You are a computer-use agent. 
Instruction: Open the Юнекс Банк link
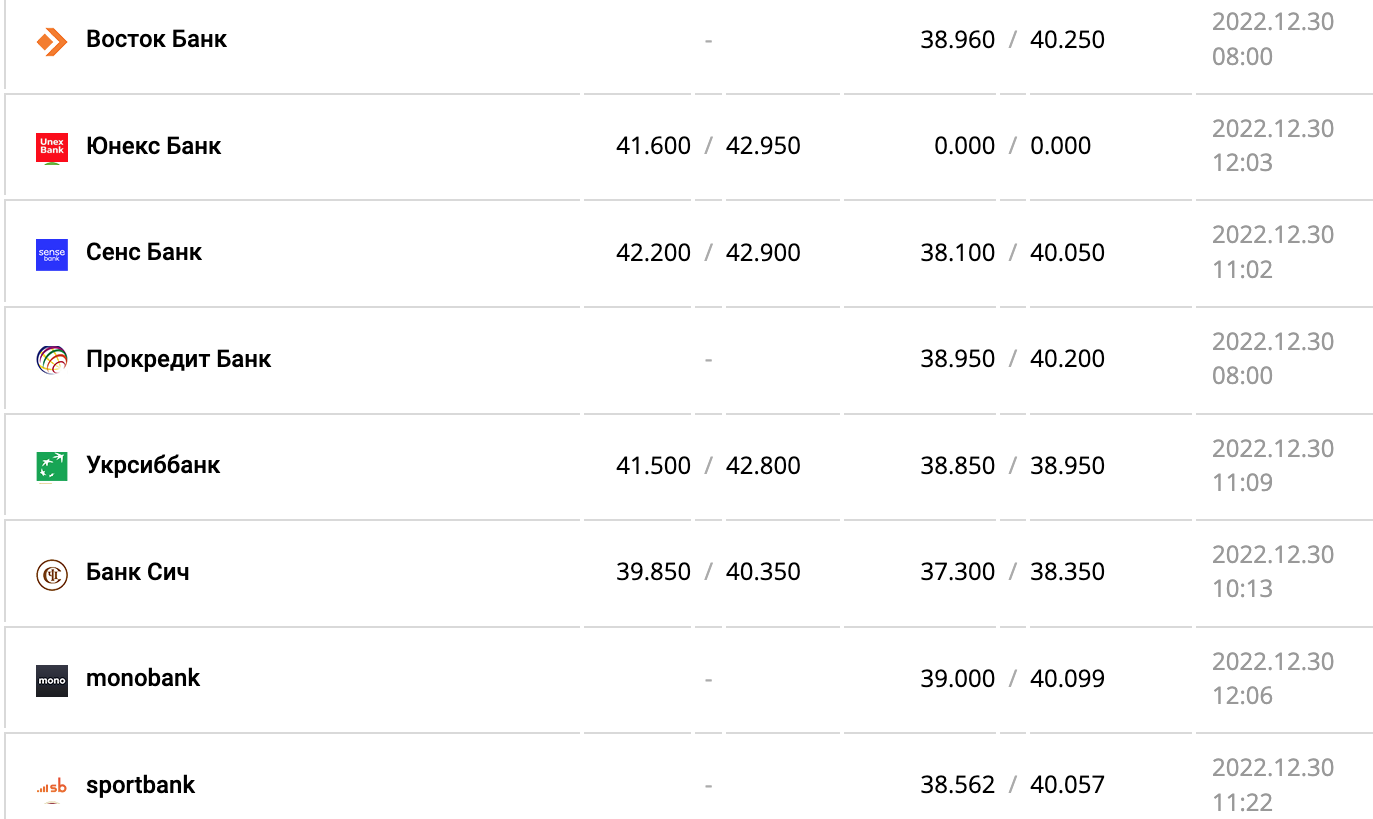pos(153,146)
